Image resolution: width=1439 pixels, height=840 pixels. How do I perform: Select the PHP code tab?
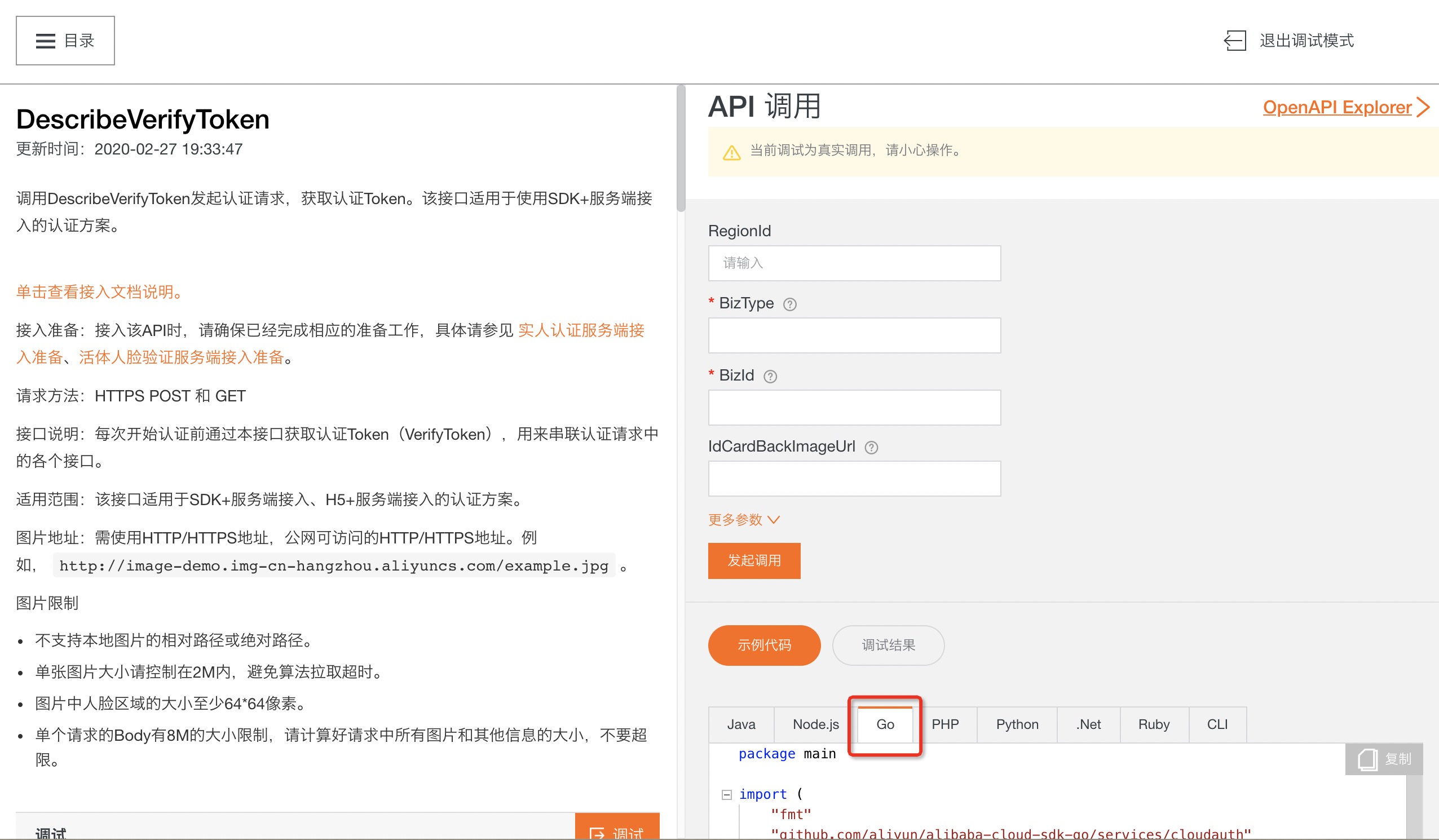click(x=945, y=724)
